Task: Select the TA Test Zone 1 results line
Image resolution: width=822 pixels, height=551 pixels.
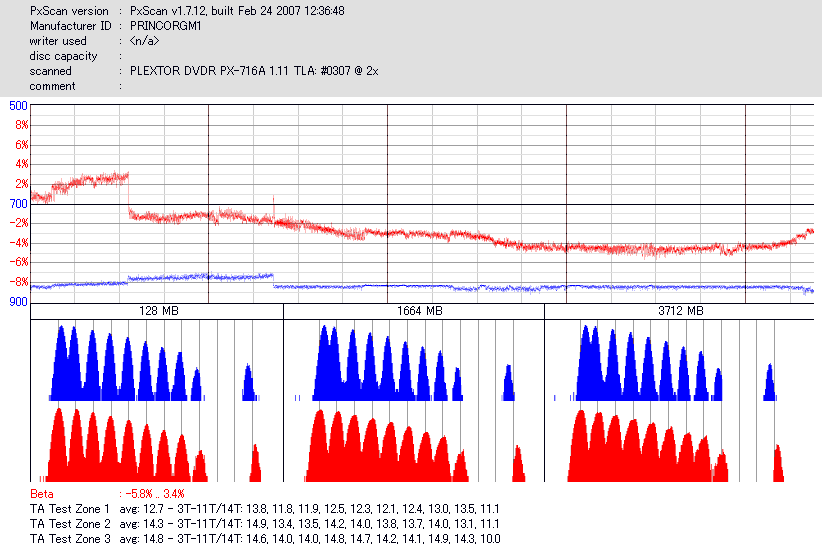Action: point(265,509)
